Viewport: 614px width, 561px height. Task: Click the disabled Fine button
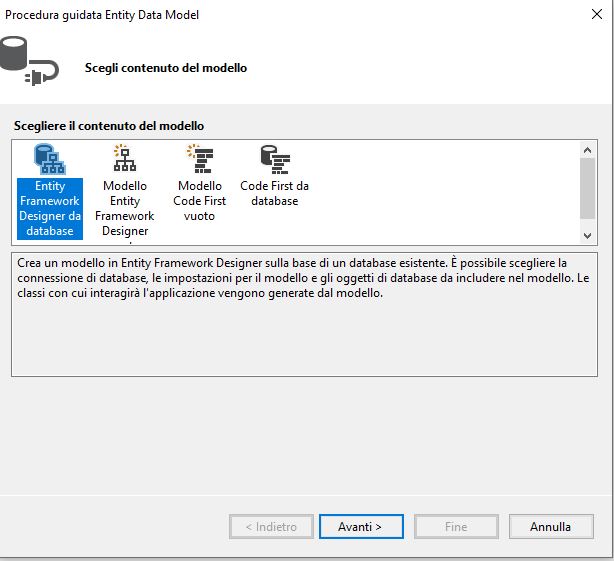pos(456,526)
